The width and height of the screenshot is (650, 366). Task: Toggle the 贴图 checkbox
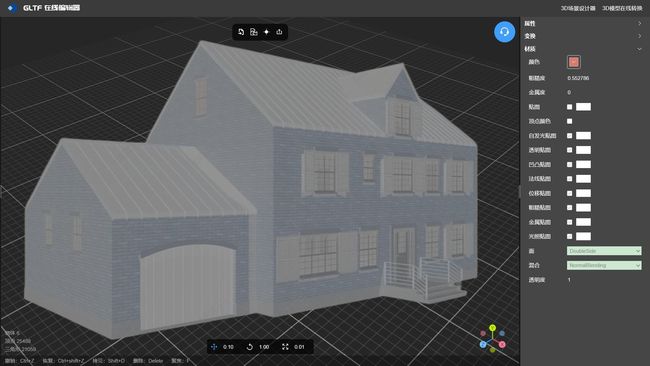coord(570,107)
